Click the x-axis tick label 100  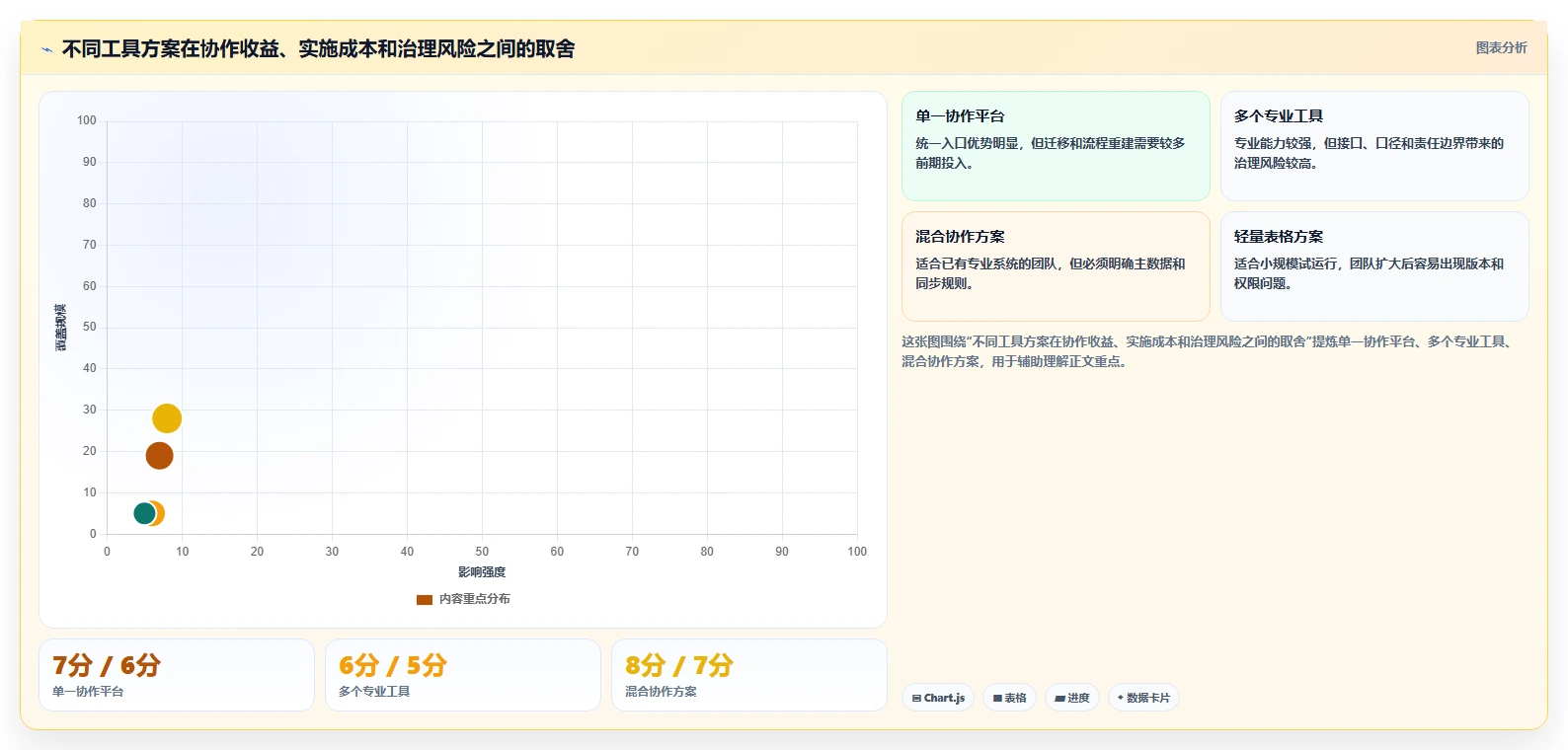857,552
